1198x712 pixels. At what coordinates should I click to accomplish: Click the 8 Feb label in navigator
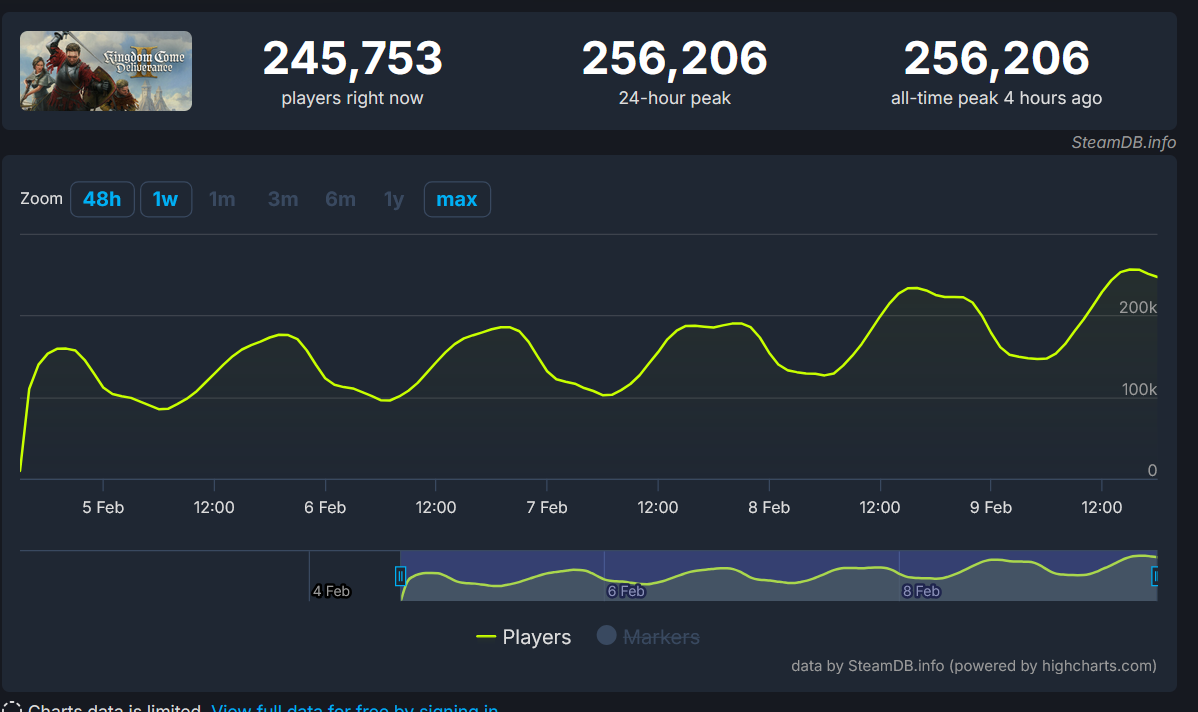(921, 591)
